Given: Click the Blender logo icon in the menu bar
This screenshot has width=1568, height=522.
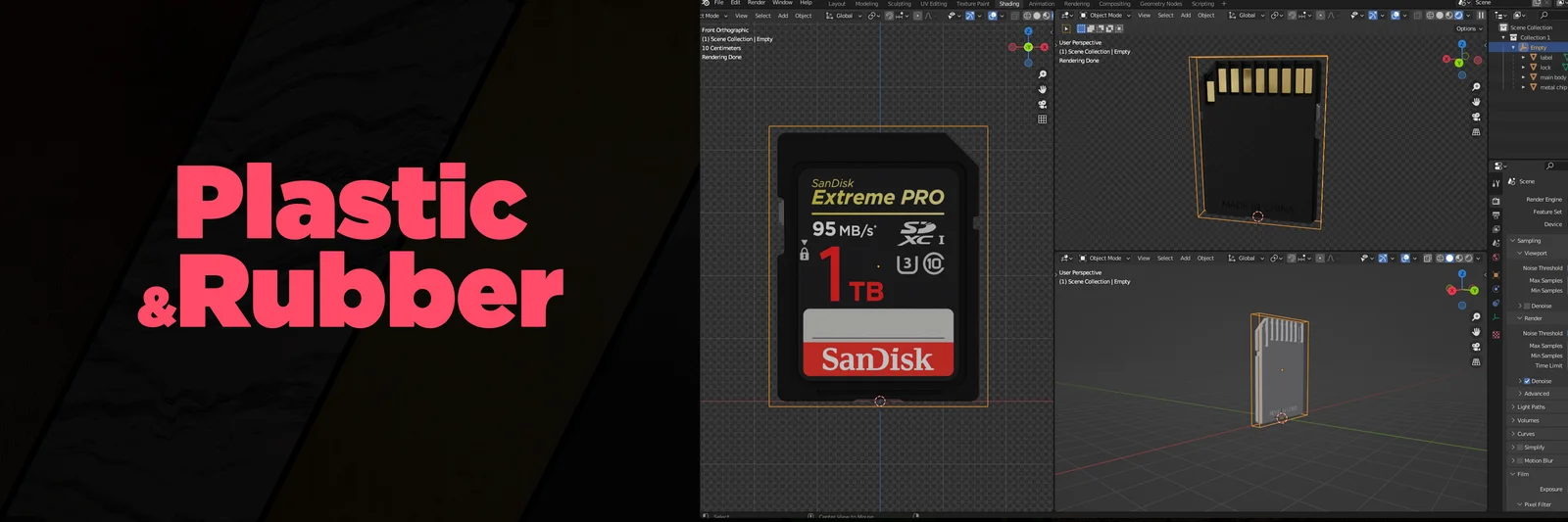Looking at the screenshot, I should [706, 3].
